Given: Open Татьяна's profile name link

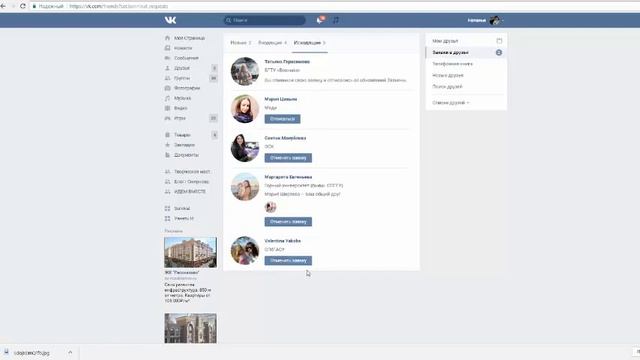Looking at the screenshot, I should pyautogui.click(x=287, y=62).
